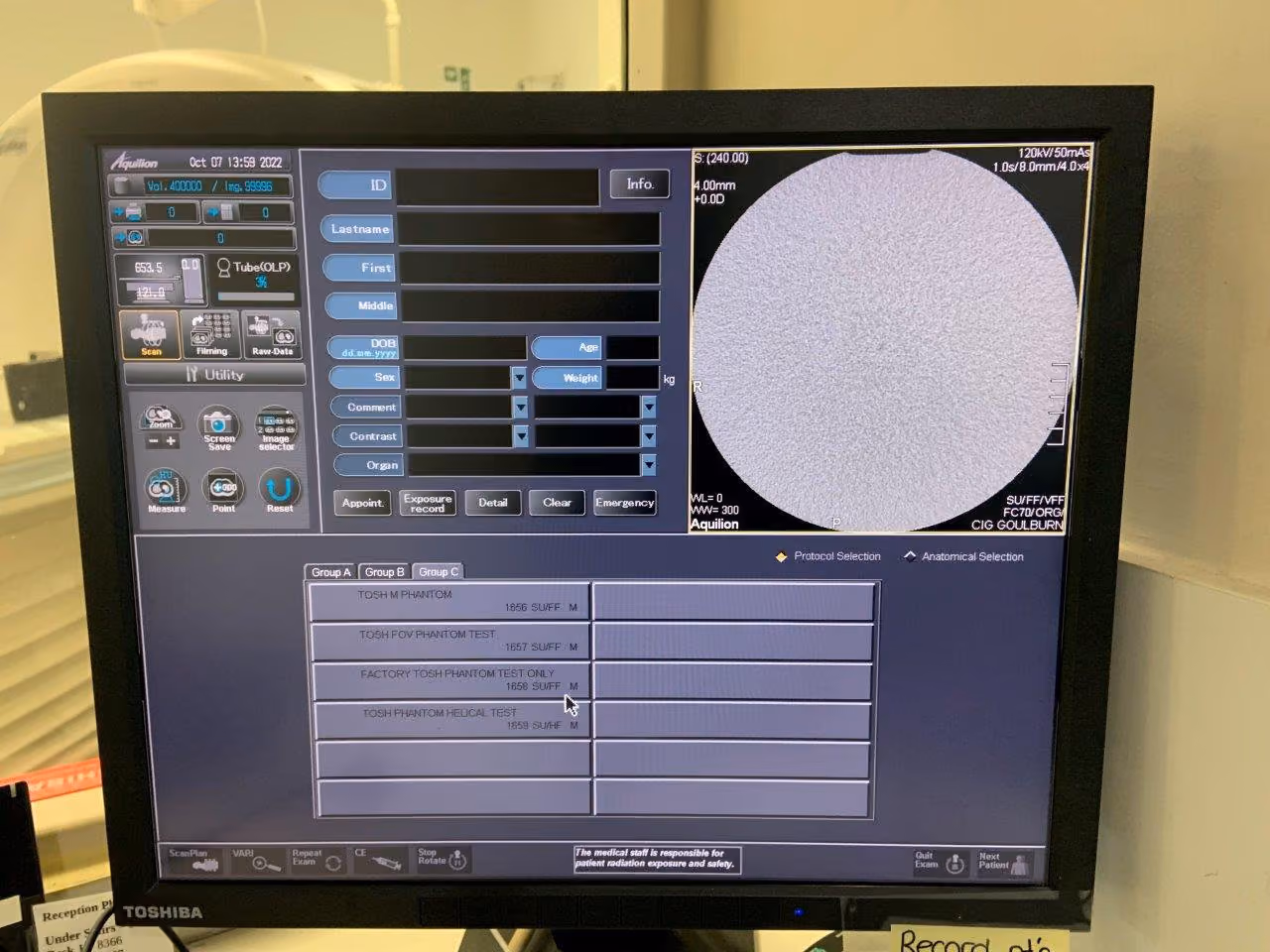Click the Tube OLP percentage bar
This screenshot has height=952, width=1270.
[255, 296]
